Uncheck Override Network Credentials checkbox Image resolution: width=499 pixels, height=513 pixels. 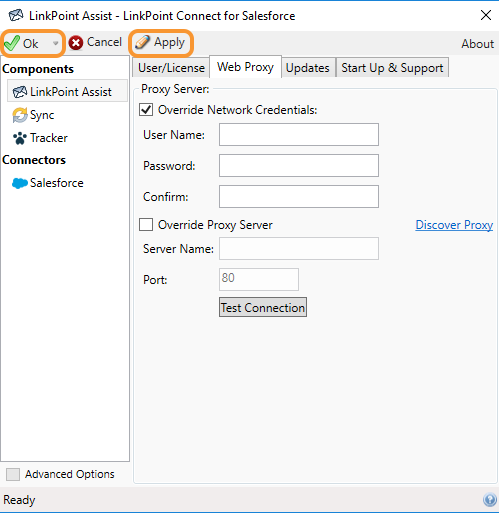click(x=146, y=110)
